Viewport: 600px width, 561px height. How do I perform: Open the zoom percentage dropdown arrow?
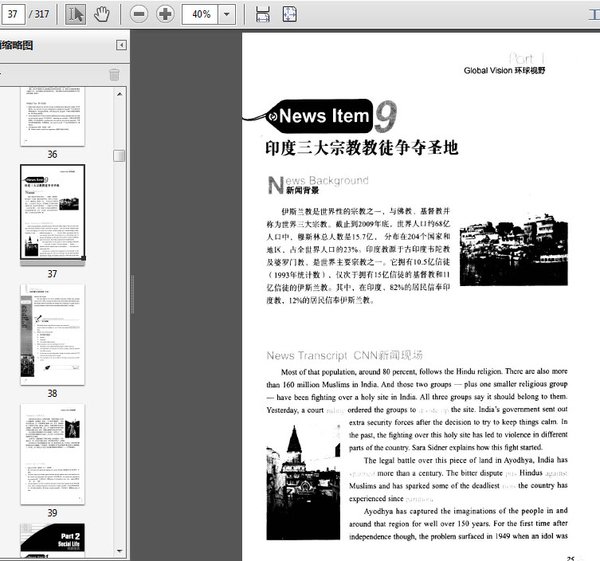(227, 14)
